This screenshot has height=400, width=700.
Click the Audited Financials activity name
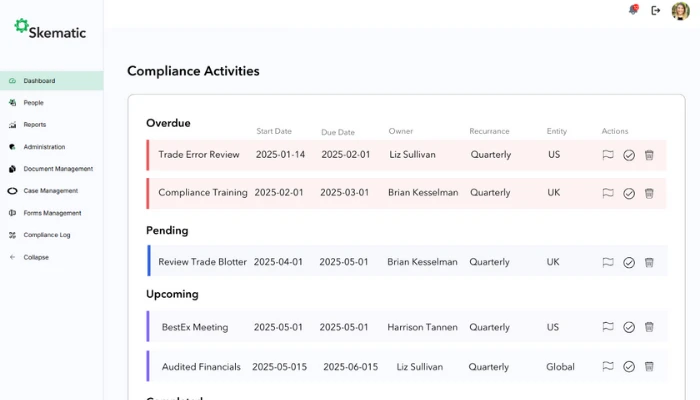[x=200, y=367]
